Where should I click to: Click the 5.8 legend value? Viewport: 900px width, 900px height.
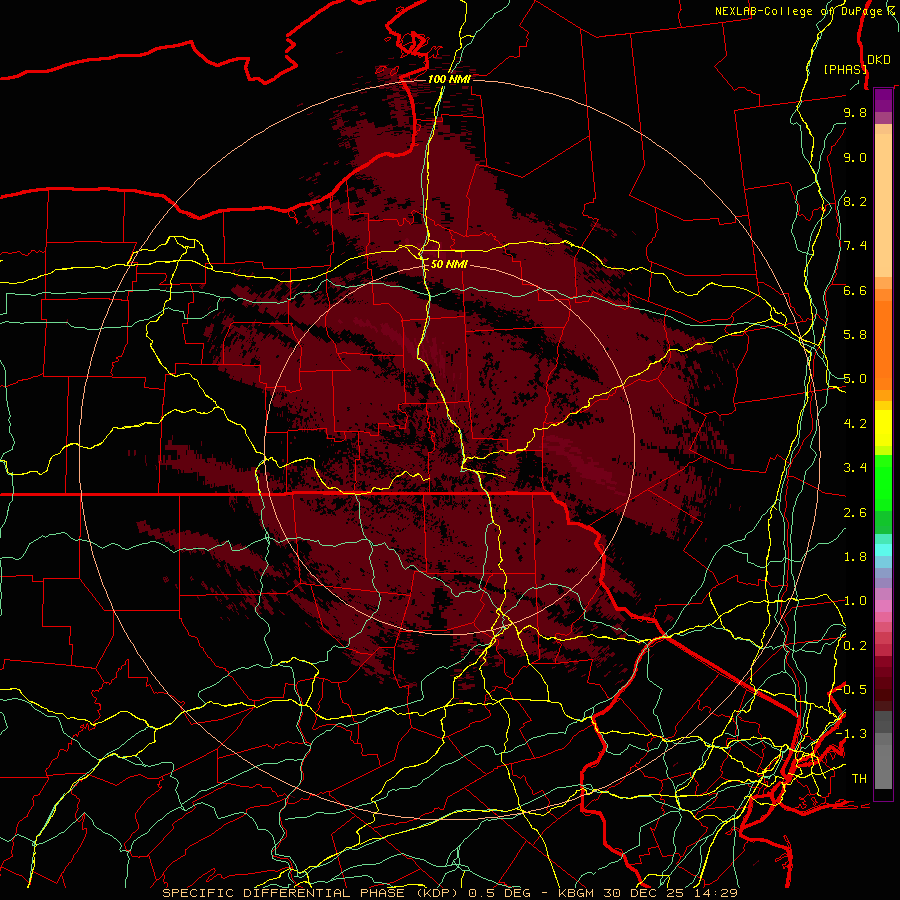855,335
